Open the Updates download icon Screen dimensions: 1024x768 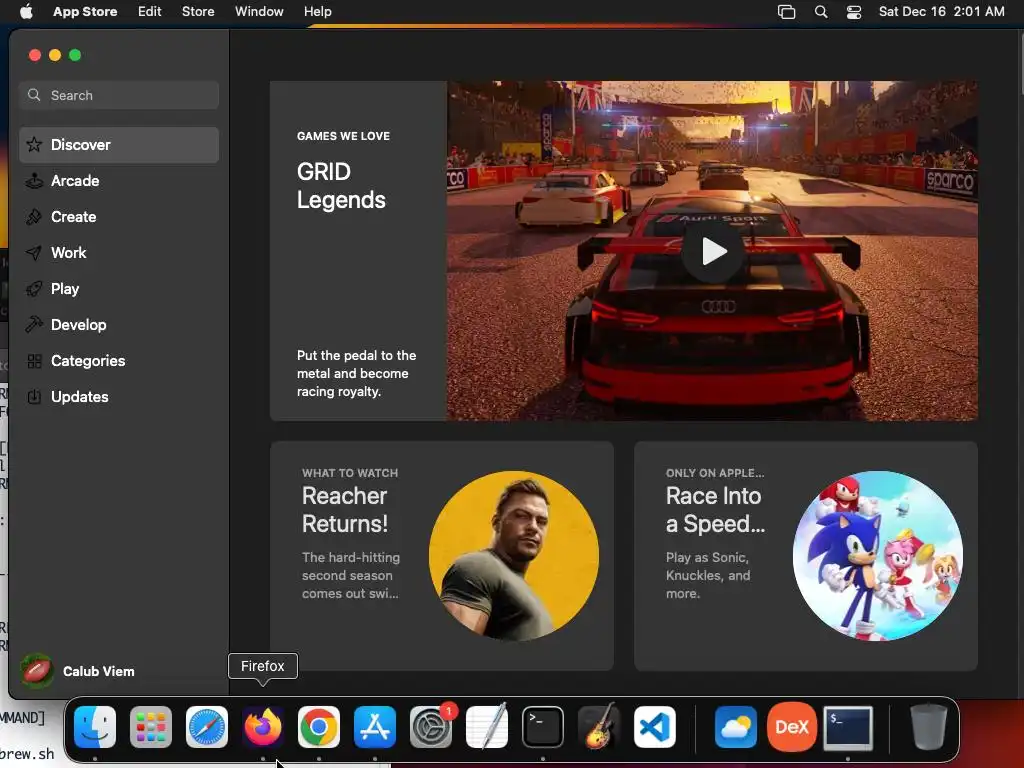(x=34, y=396)
